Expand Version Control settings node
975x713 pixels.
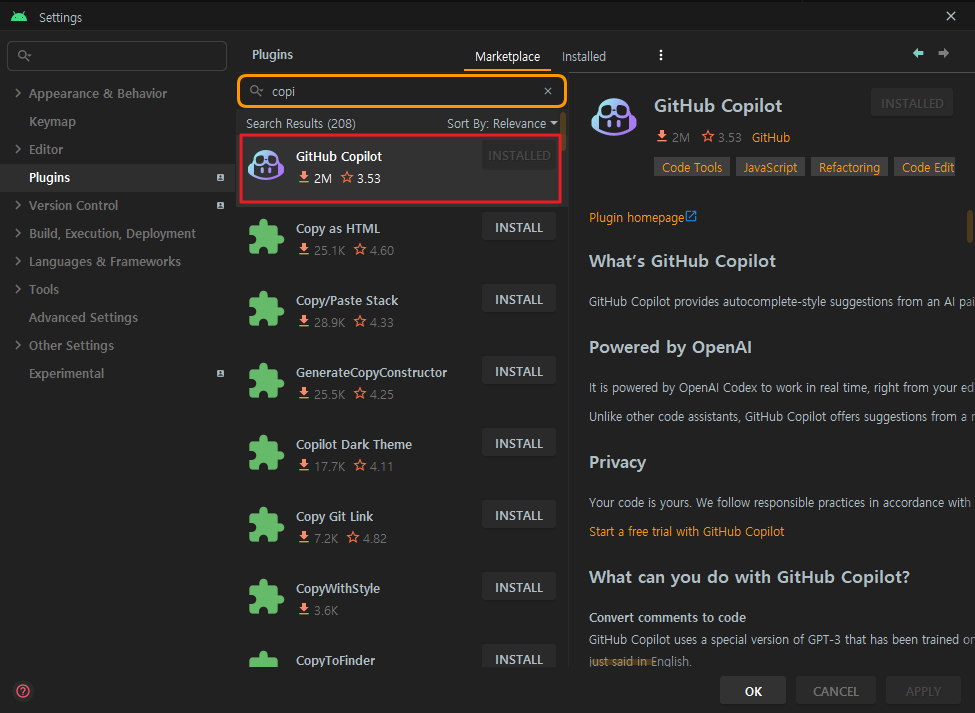[18, 205]
